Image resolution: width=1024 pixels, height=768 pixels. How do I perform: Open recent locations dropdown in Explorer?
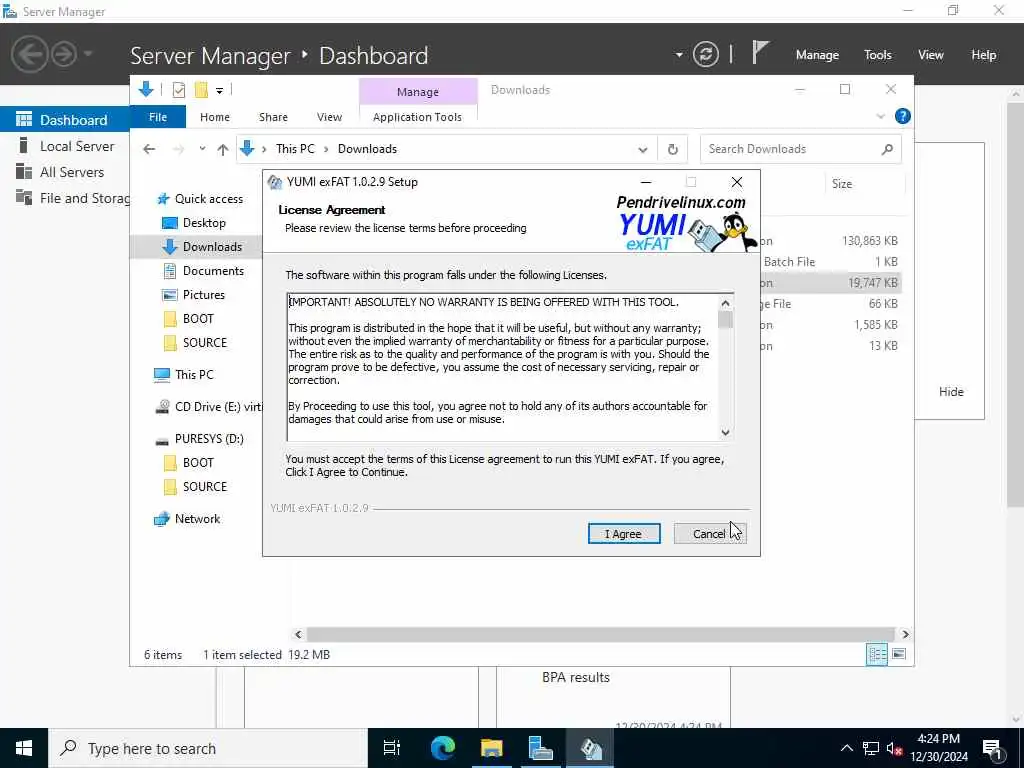coord(202,149)
